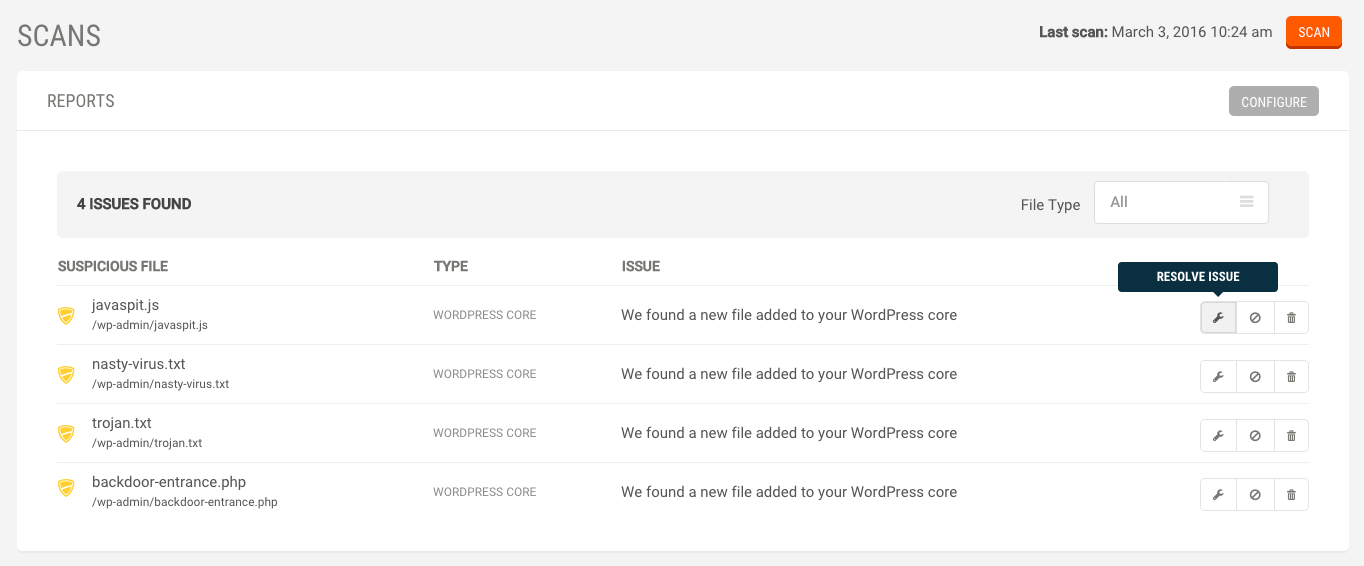The height and width of the screenshot is (566, 1364).
Task: Click the shield icon next to javaspit.js
Action: [66, 316]
